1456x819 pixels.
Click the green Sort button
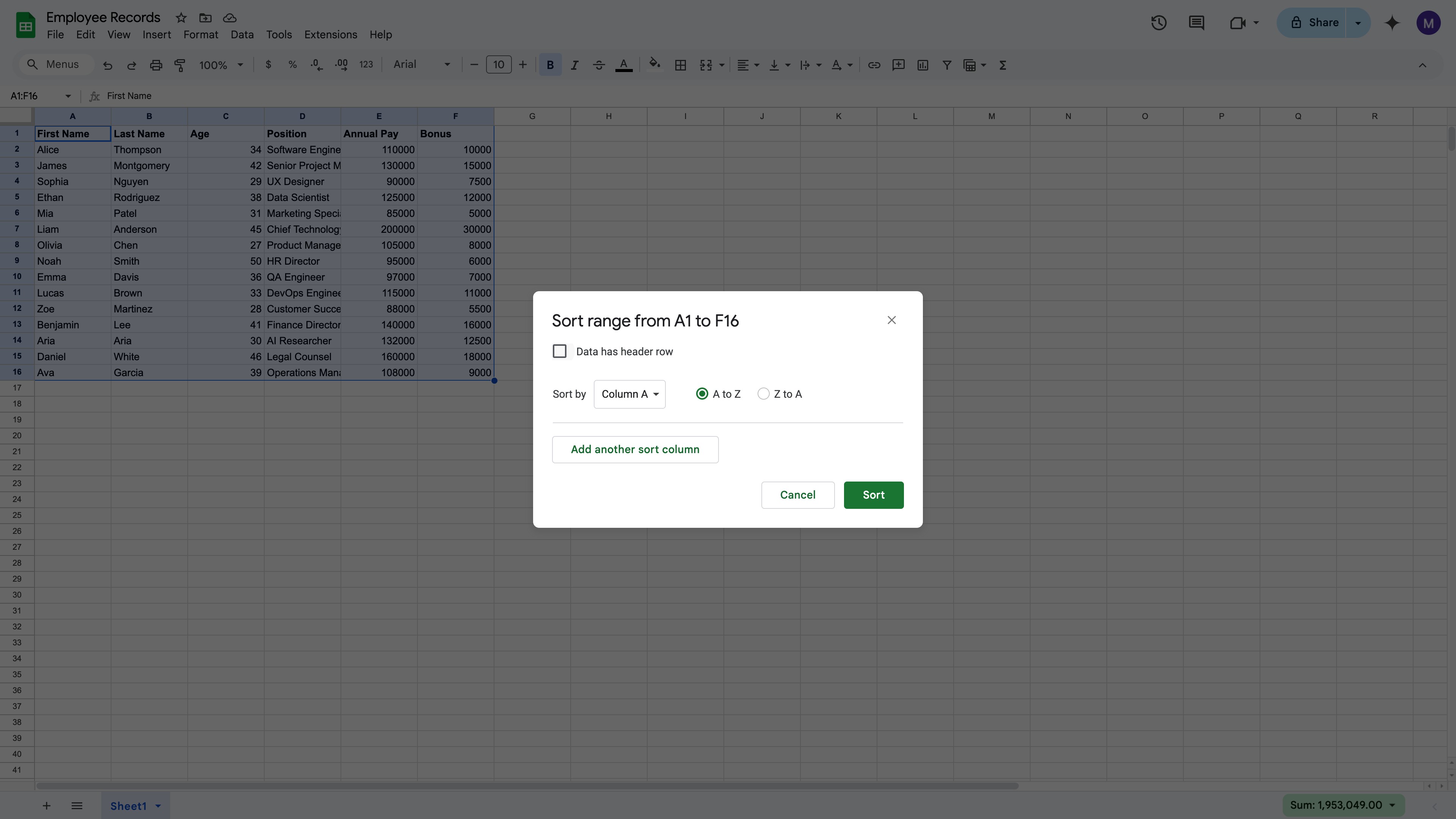[x=873, y=494]
